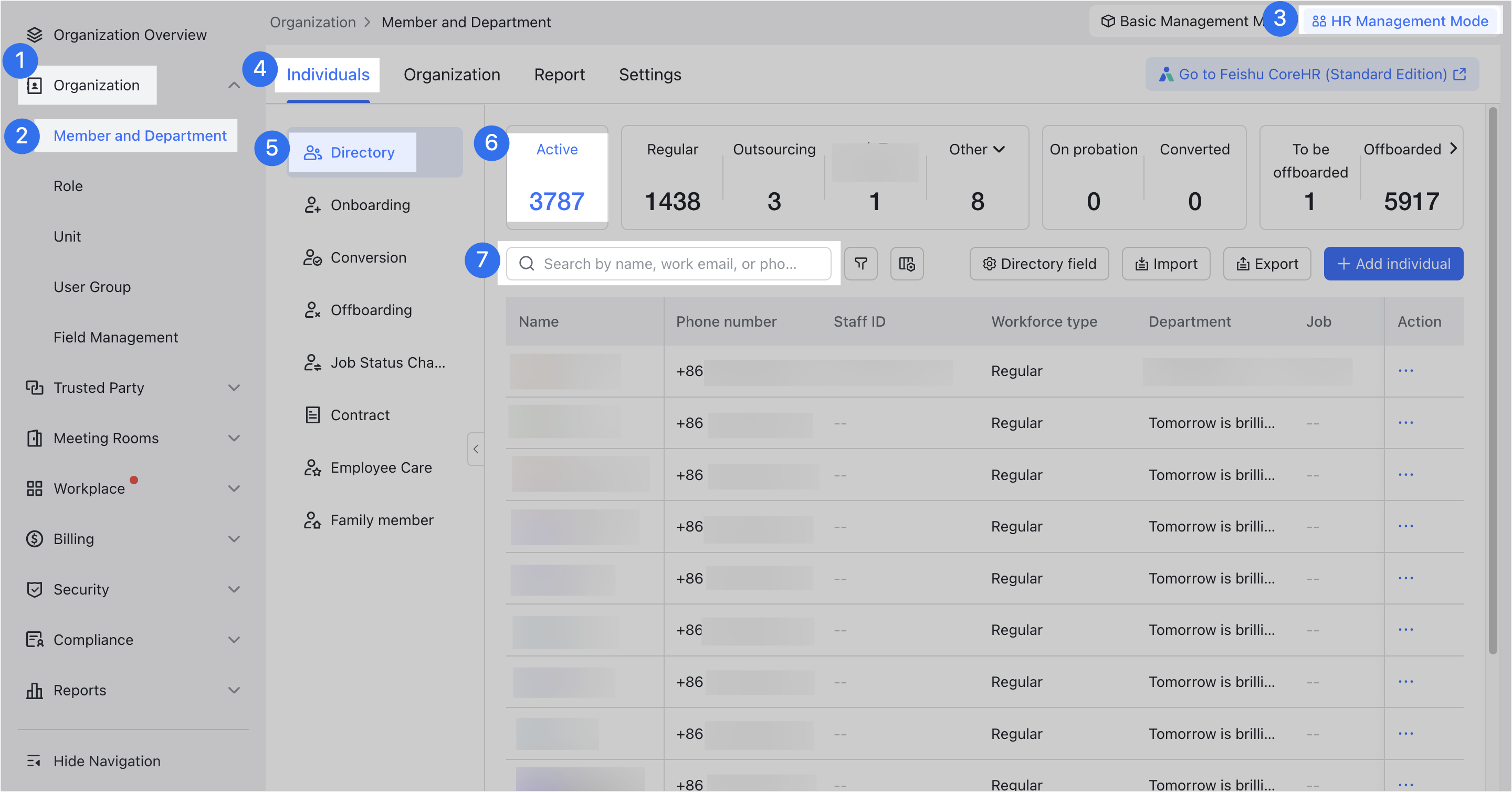Expand the Other workforce type dropdown
The width and height of the screenshot is (1512, 792).
[975, 149]
